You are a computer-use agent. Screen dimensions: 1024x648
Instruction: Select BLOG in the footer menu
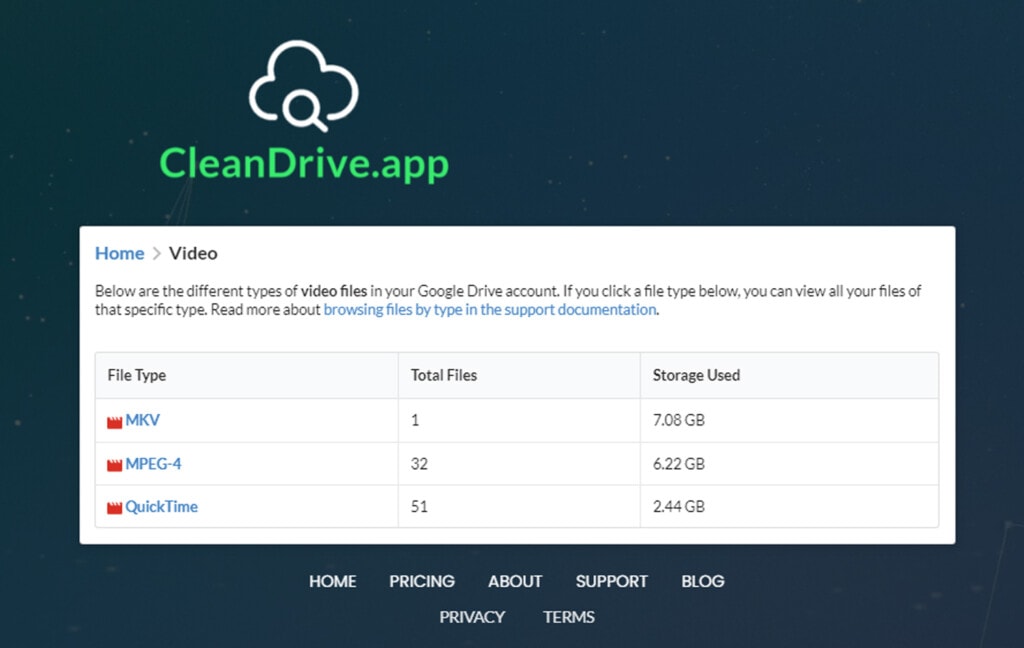point(703,581)
